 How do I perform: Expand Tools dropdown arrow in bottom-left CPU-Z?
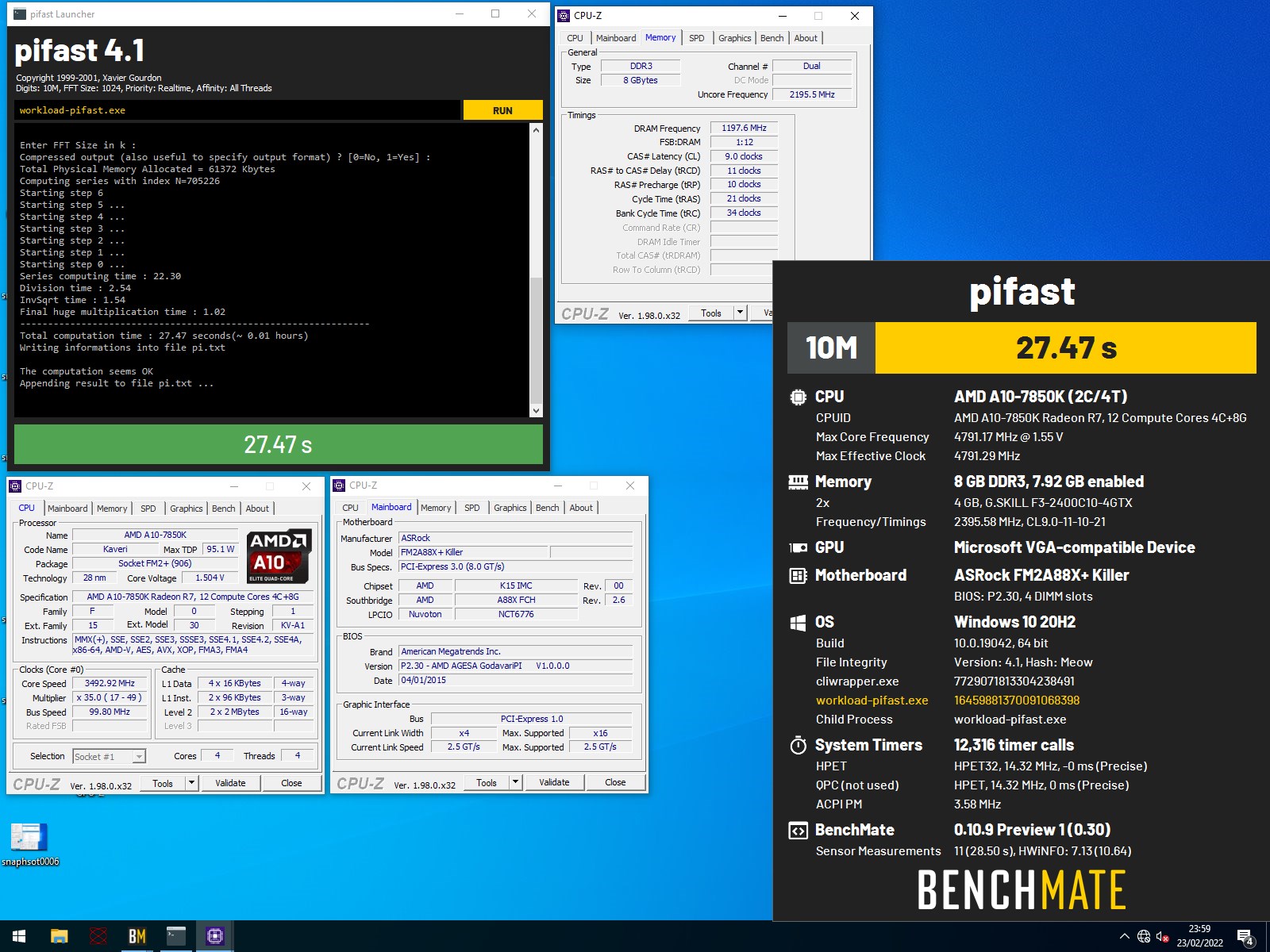(191, 783)
